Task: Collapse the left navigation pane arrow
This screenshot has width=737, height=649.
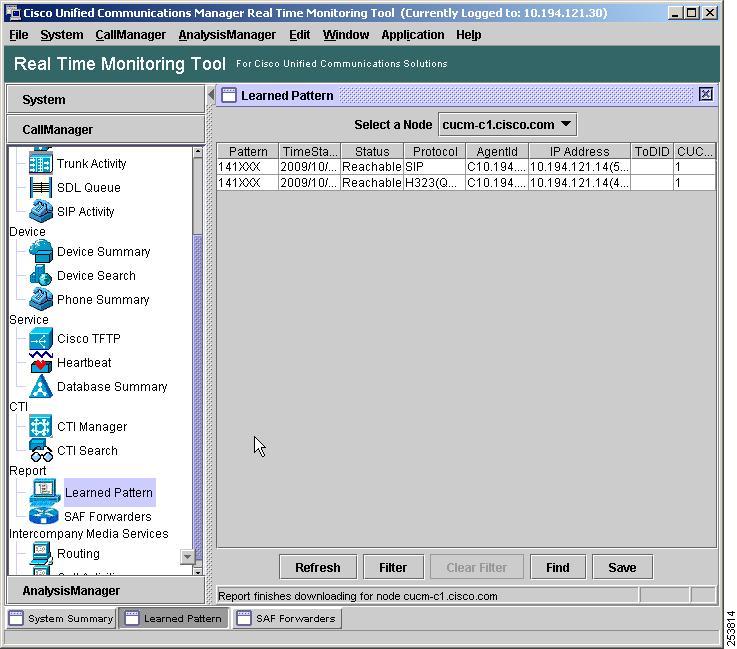Action: click(211, 95)
